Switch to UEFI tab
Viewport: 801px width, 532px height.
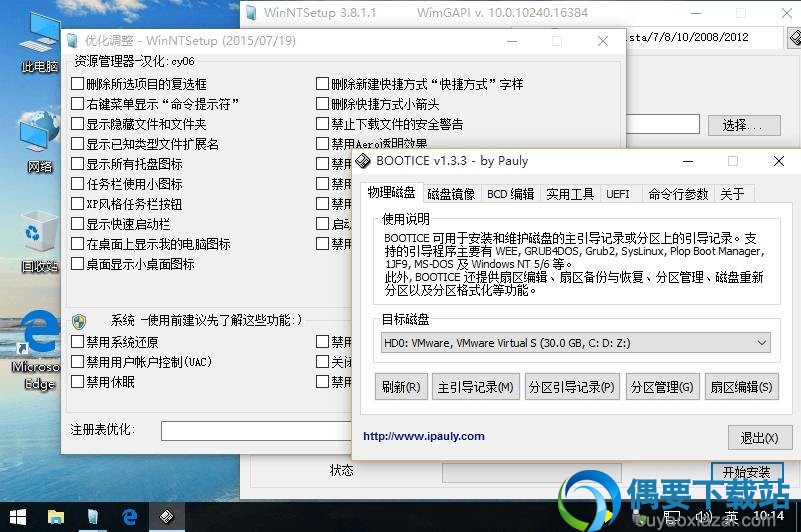click(x=618, y=194)
